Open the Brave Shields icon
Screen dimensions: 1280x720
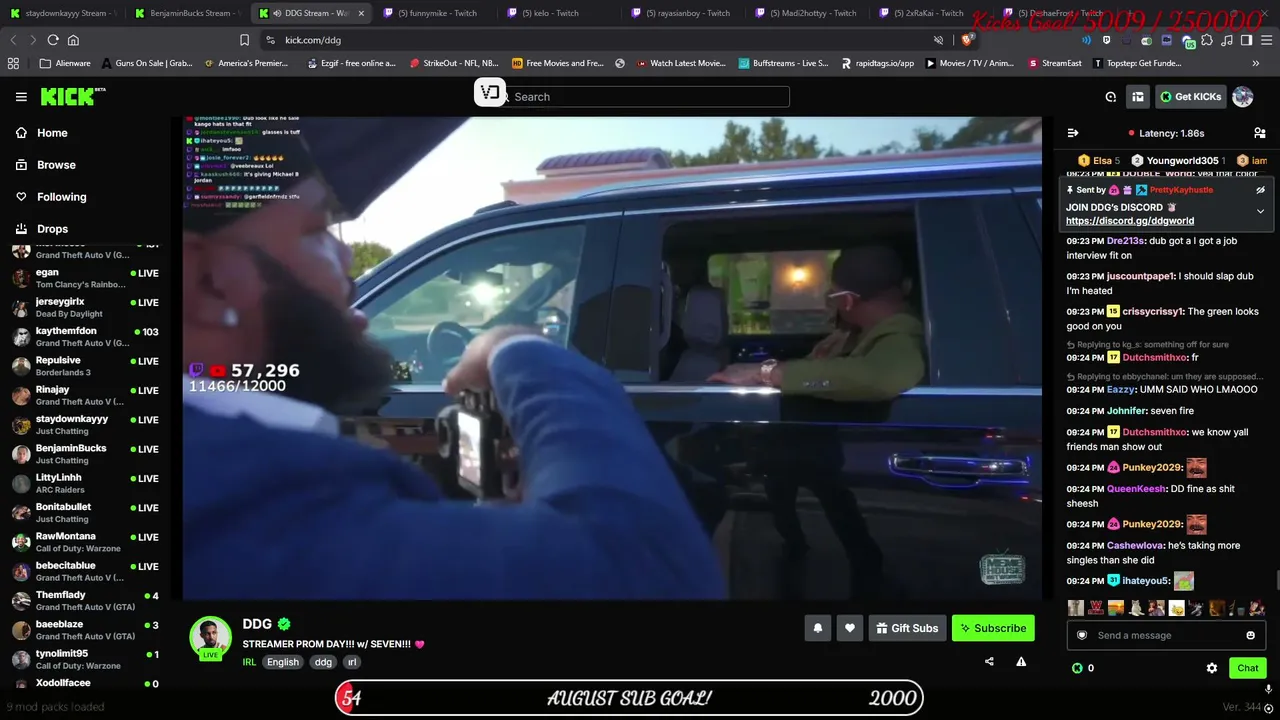click(967, 40)
